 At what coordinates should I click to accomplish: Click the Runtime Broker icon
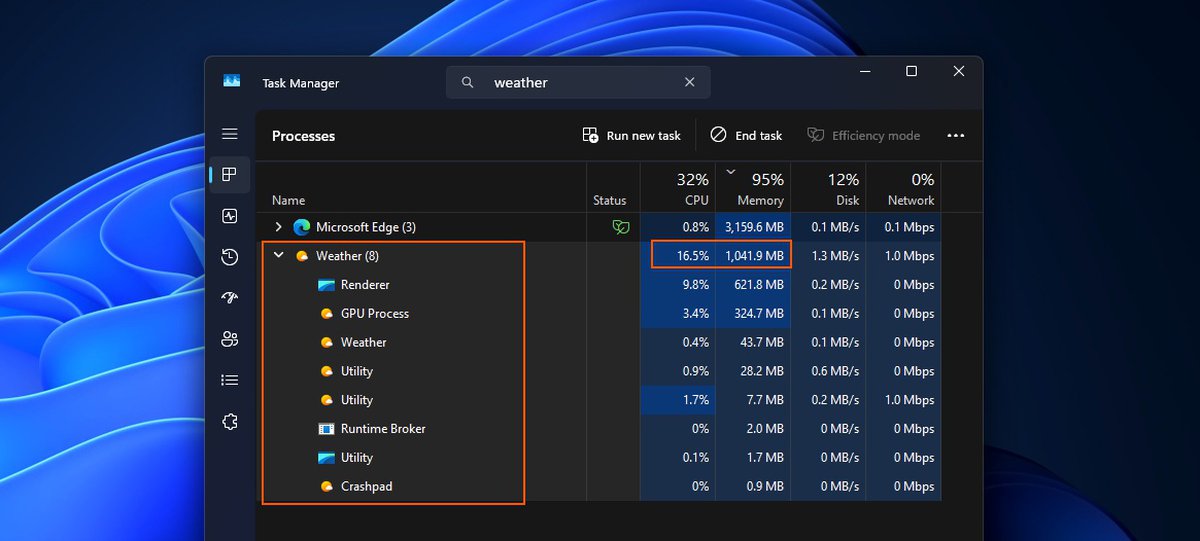point(326,429)
